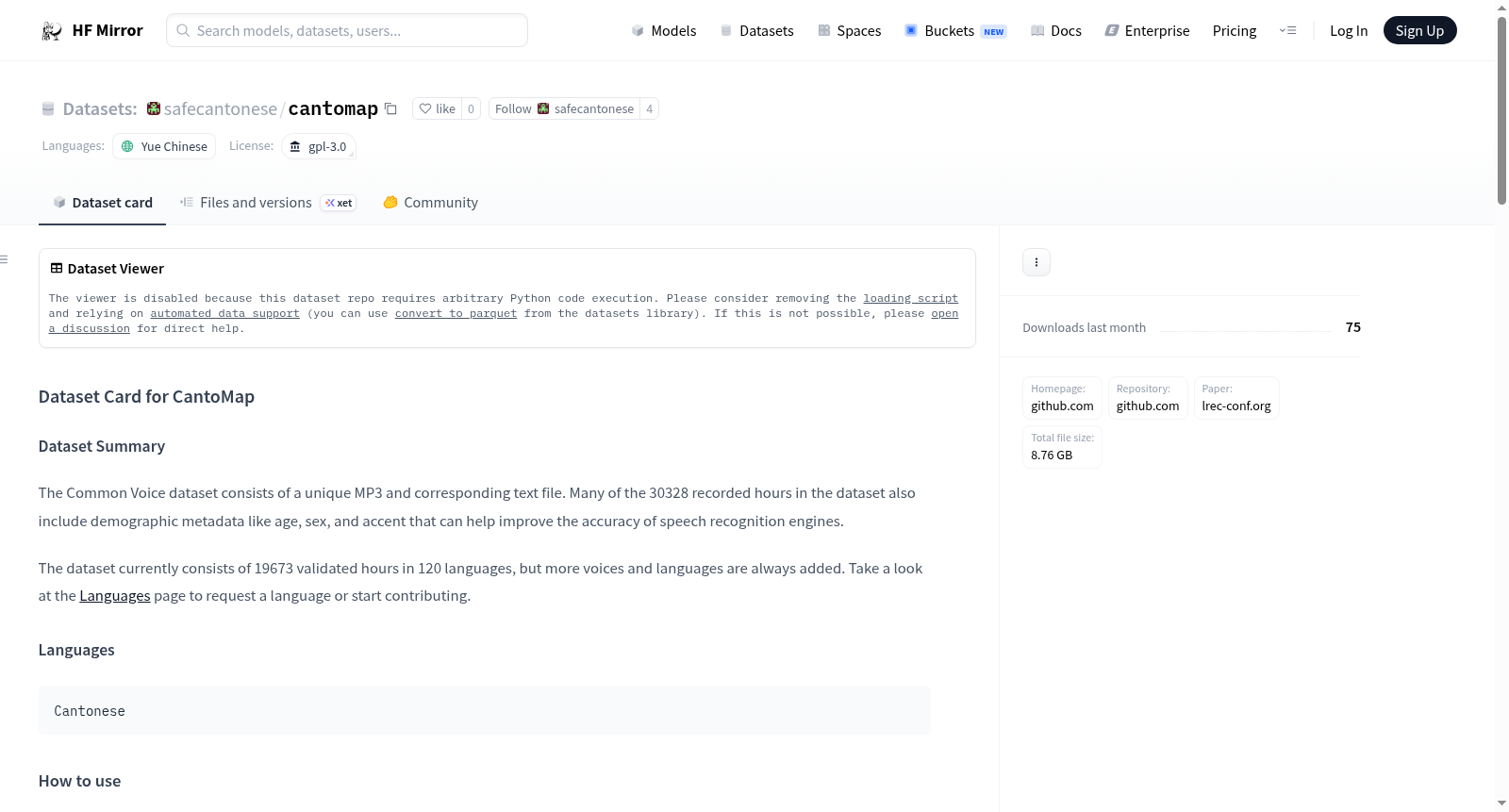Open the cantomap dataset title link

tap(333, 108)
